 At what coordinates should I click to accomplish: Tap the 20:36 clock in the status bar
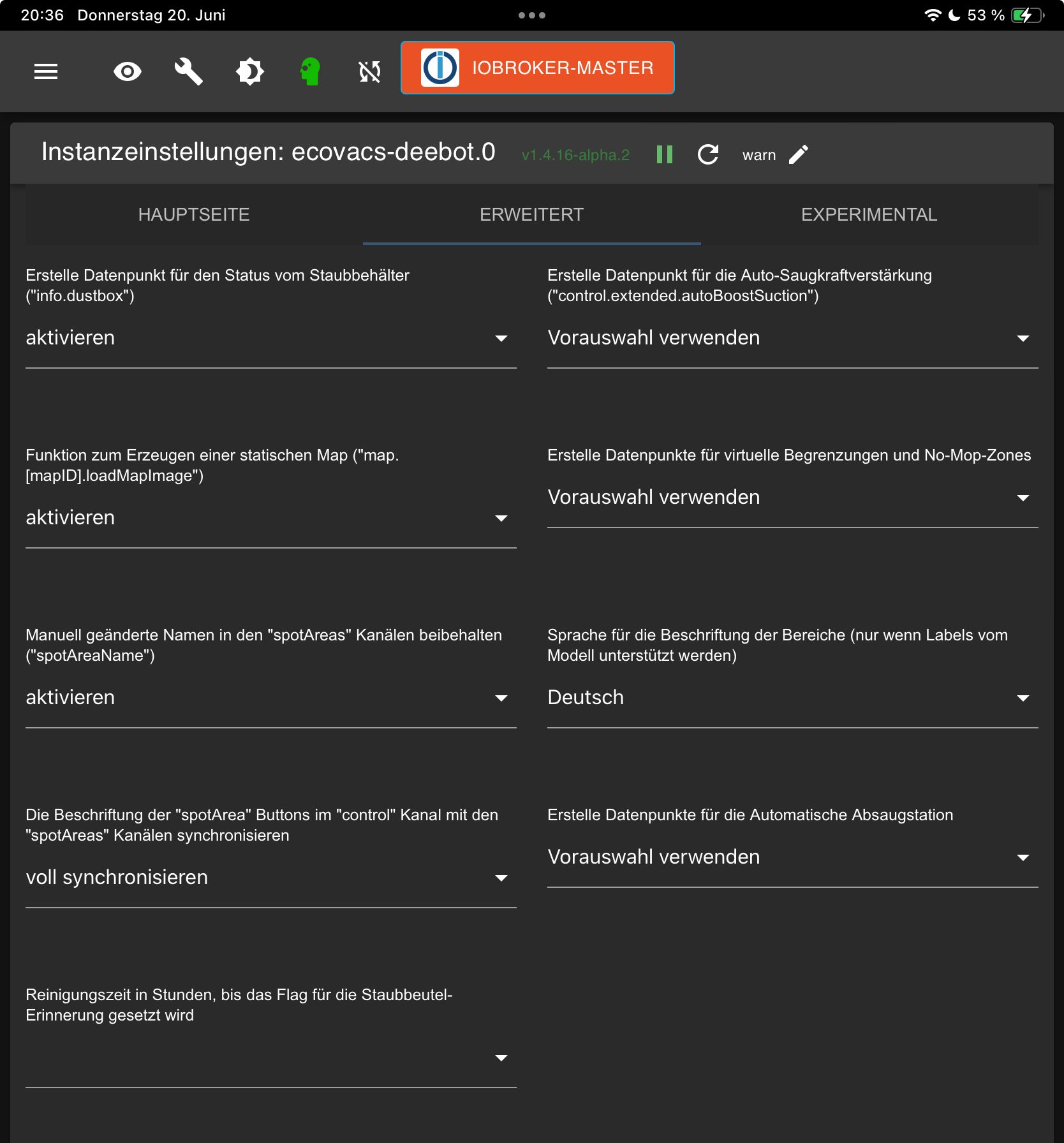pos(42,15)
